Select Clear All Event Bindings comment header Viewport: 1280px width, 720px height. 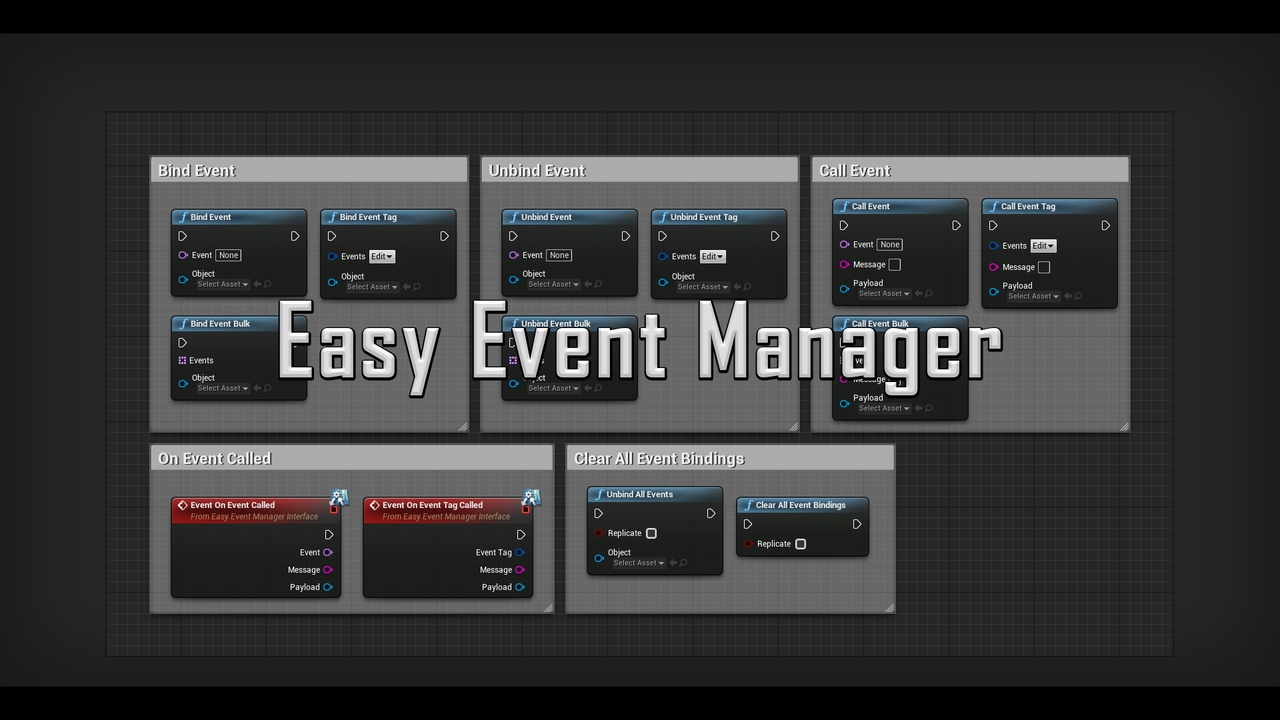730,458
